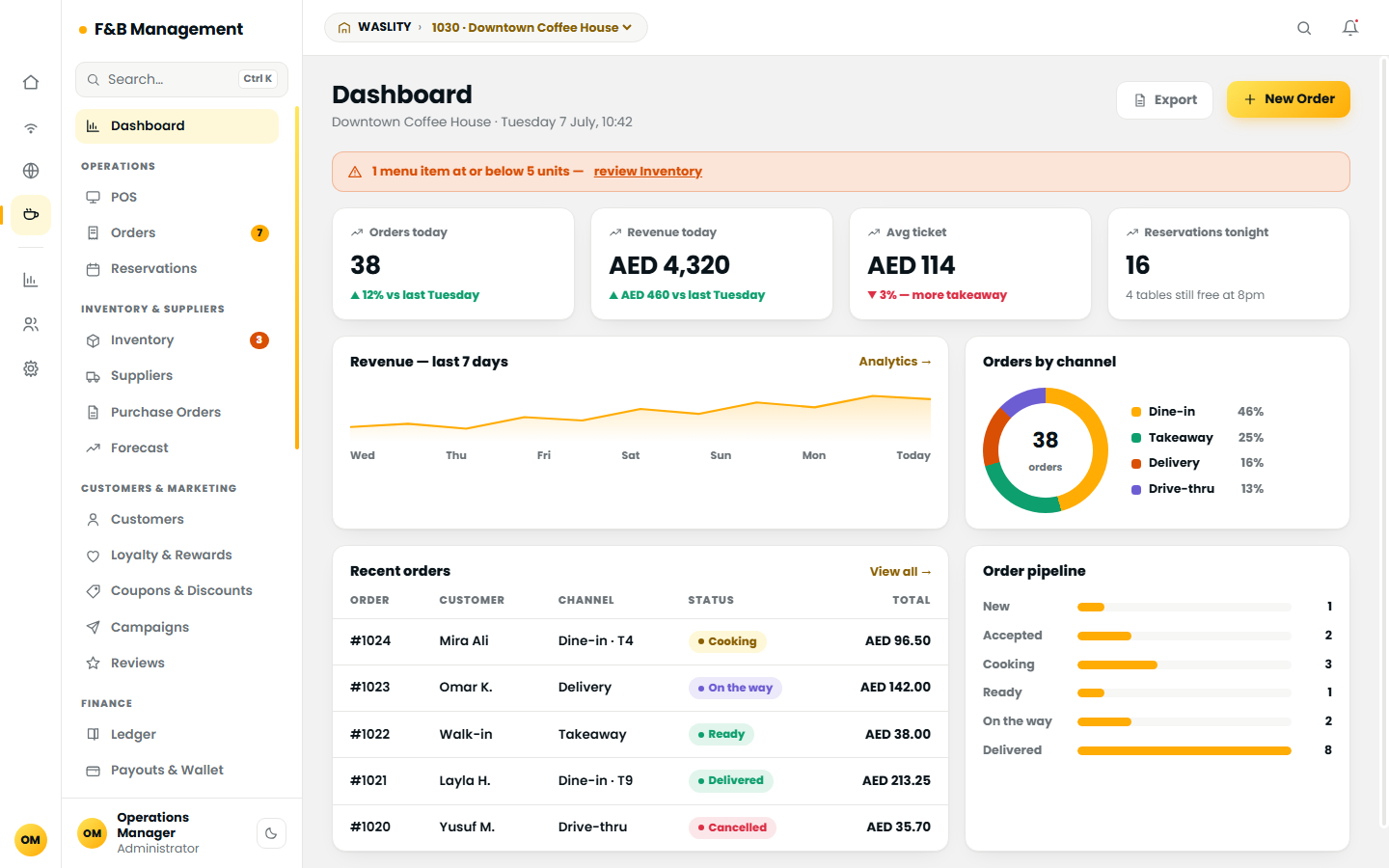Open Customers in the sidebar
The width and height of the screenshot is (1389, 868).
point(177,519)
